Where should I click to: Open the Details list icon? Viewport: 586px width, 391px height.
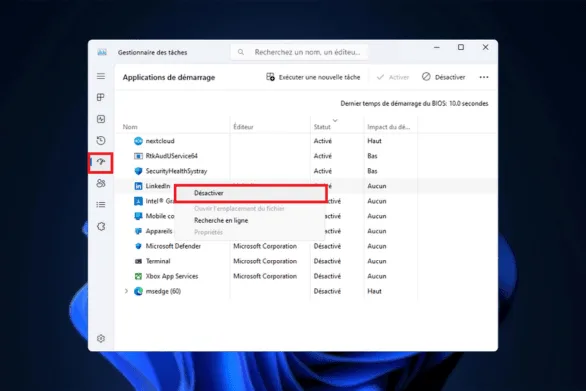coord(101,204)
